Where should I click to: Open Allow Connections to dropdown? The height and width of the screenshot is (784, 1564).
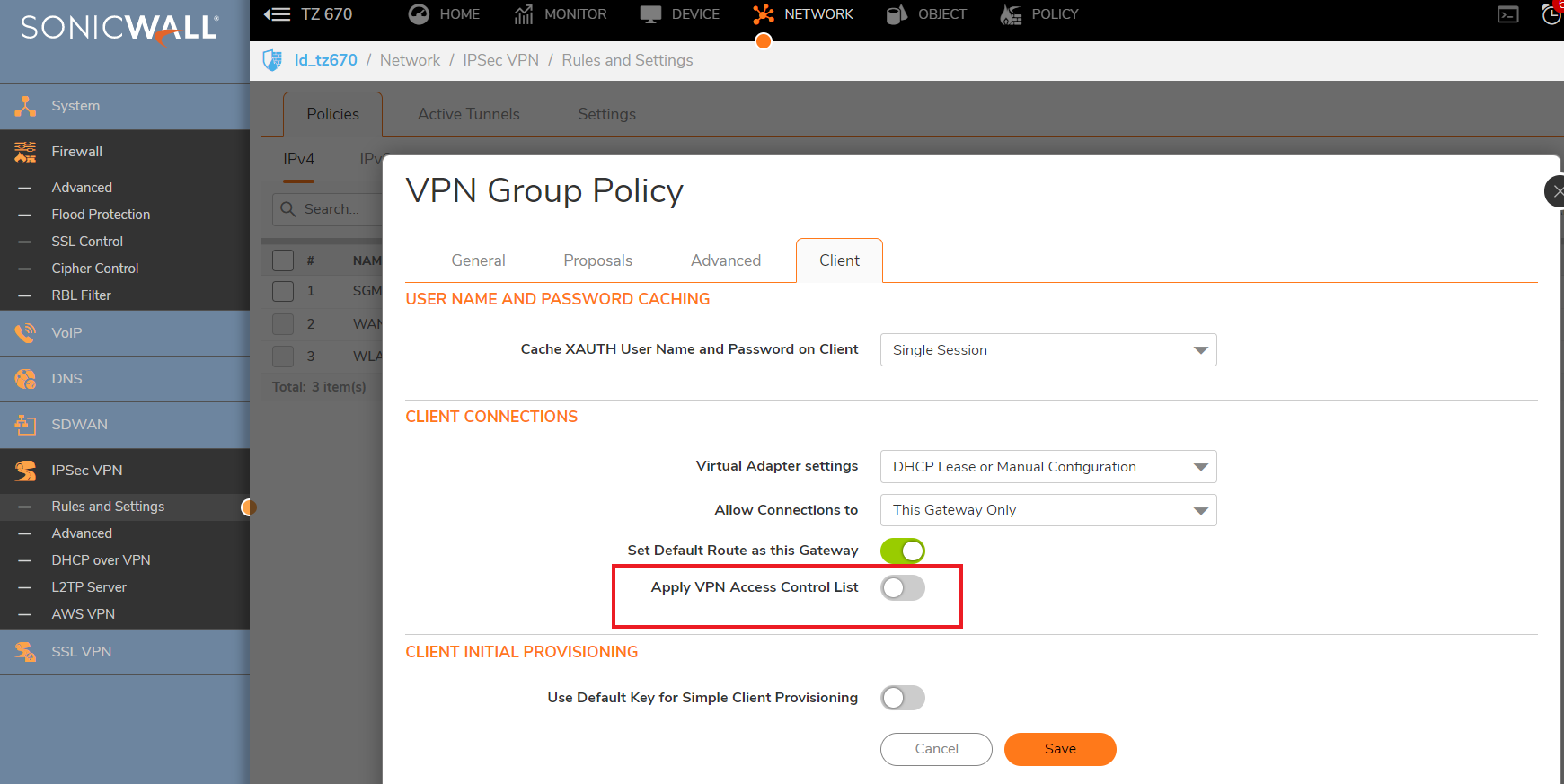pos(1048,510)
